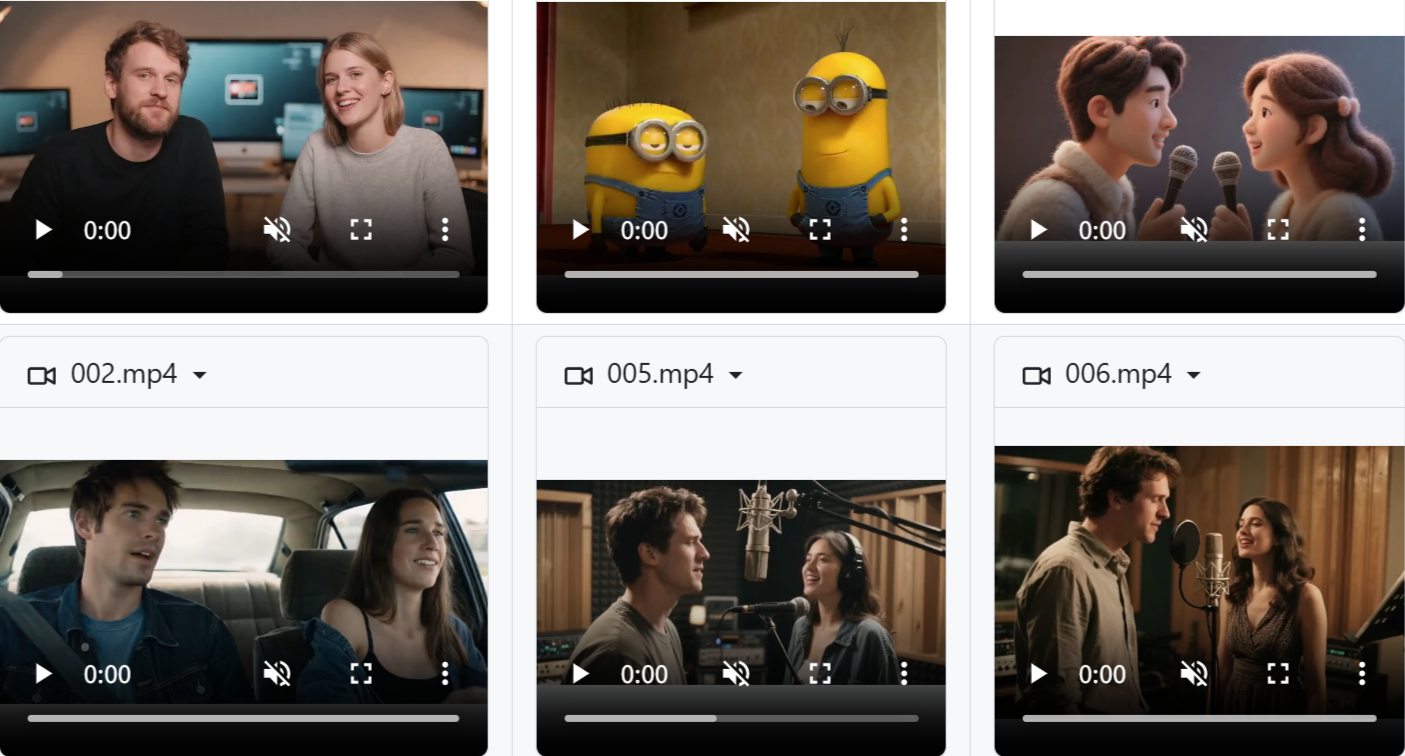Screen dimensions: 1405x756
Task: Expand the 006.mp4 dropdown arrow
Action: point(1193,376)
